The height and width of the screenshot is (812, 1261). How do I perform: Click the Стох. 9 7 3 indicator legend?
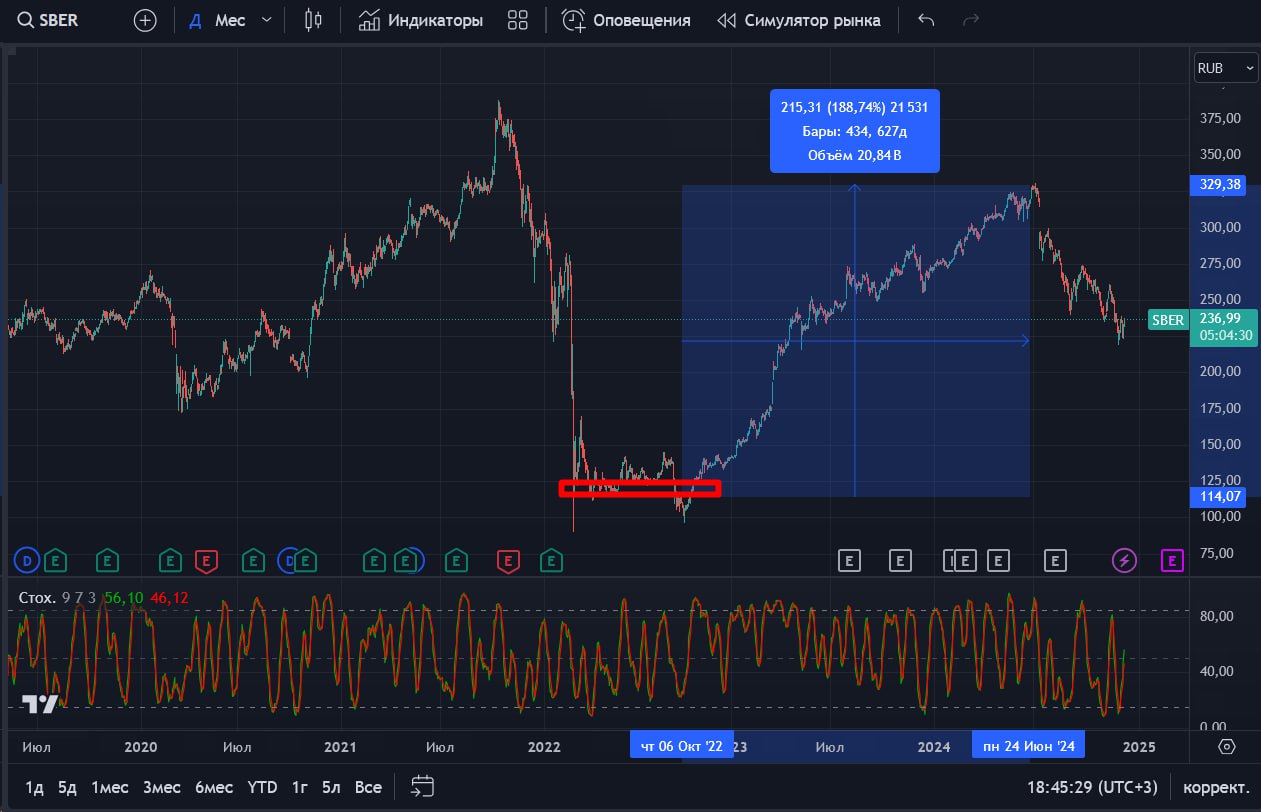tap(58, 598)
